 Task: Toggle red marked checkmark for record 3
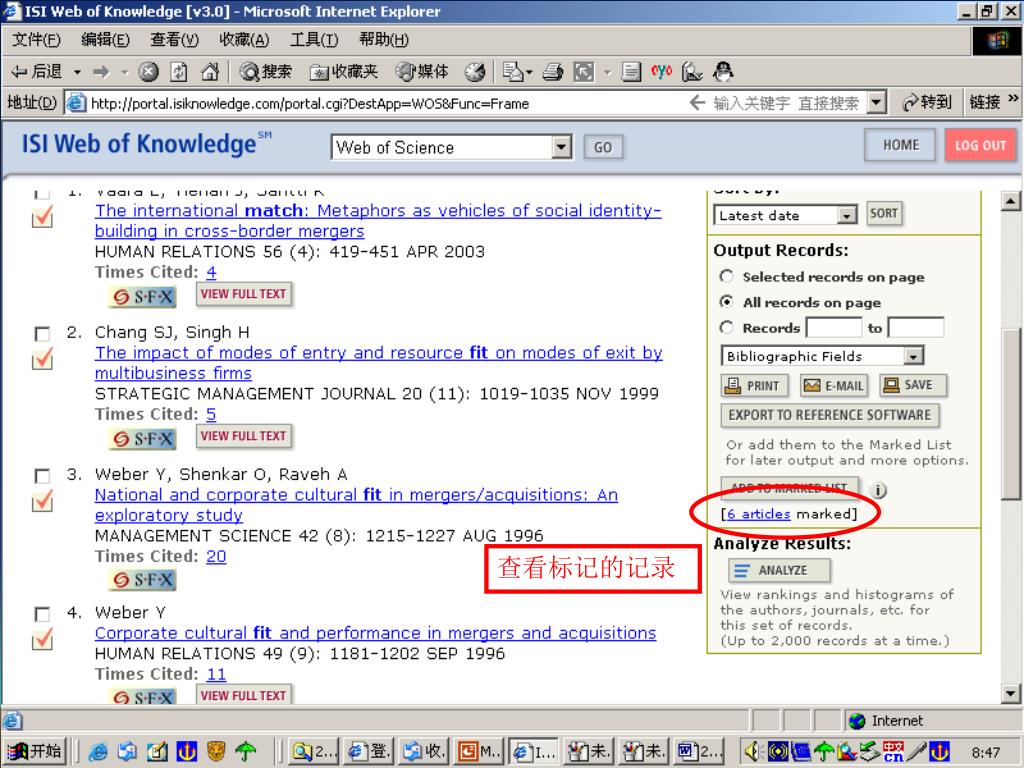coord(42,500)
